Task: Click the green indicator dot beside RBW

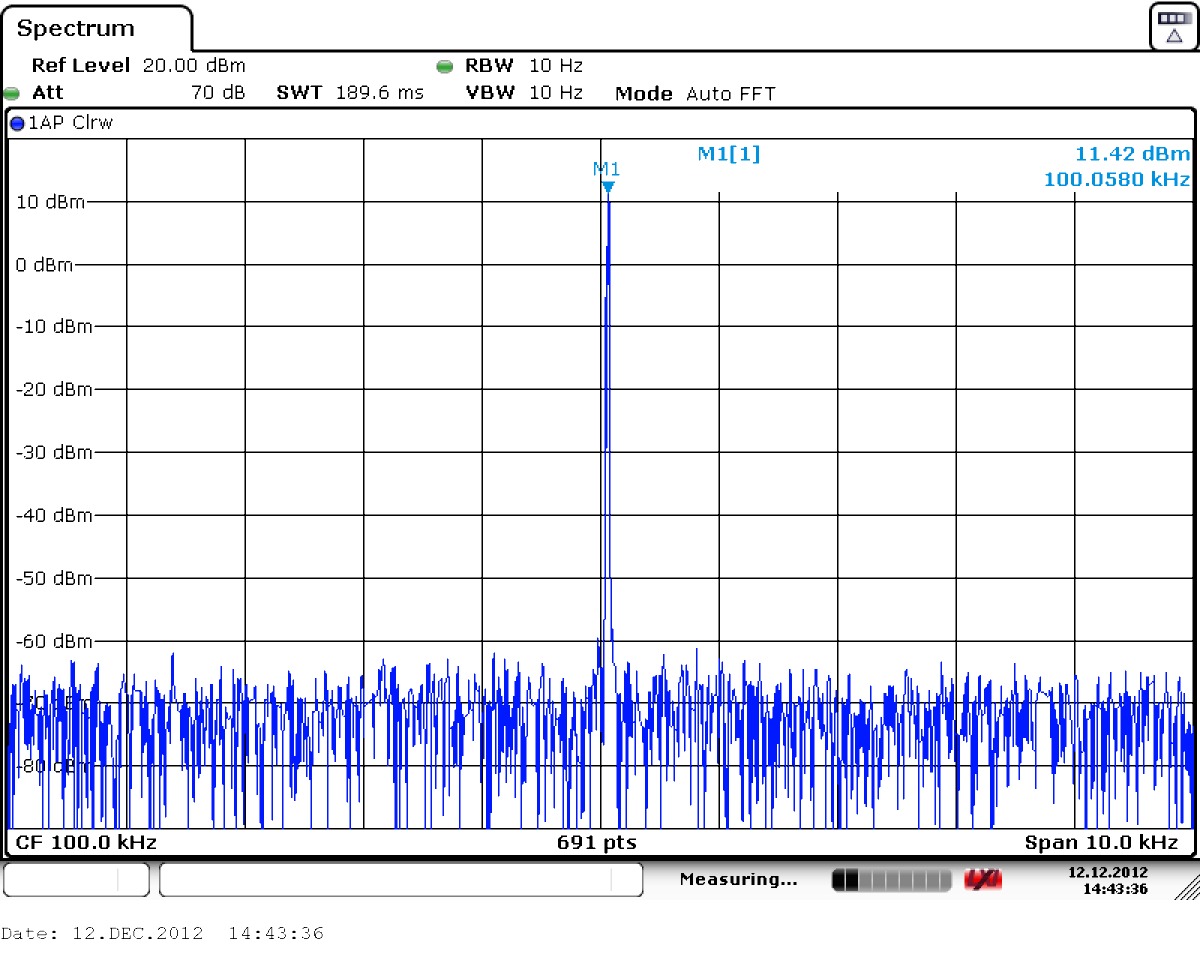Action: click(x=445, y=67)
